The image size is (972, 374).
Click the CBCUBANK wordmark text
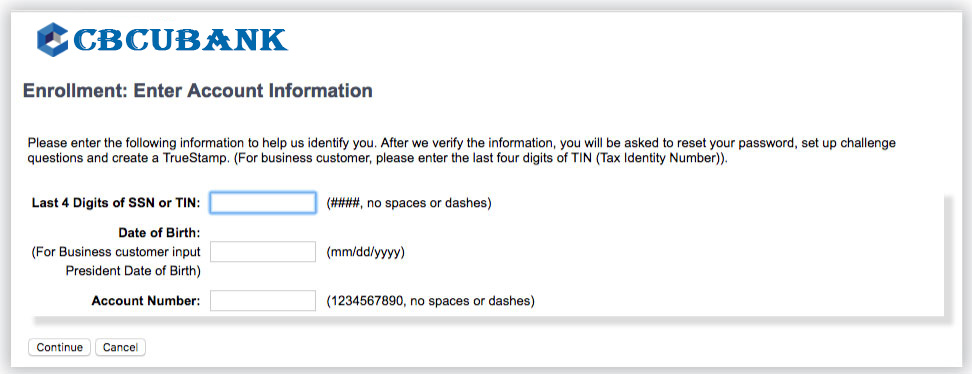pos(180,40)
